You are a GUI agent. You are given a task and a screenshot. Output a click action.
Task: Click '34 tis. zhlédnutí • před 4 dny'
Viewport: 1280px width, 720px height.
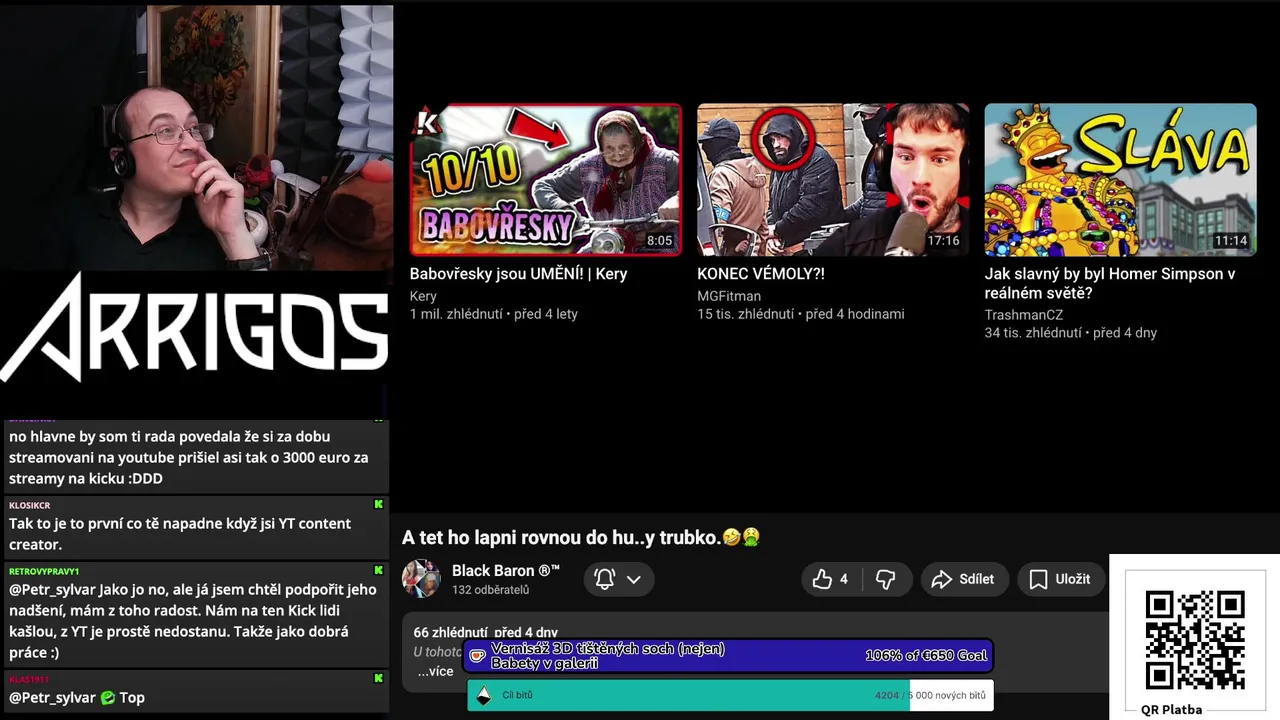1071,333
